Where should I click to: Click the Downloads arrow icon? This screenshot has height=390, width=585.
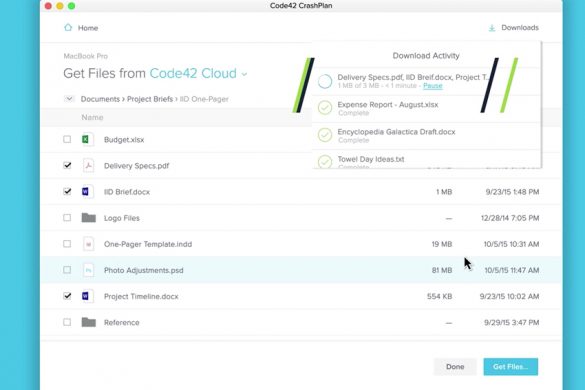492,28
